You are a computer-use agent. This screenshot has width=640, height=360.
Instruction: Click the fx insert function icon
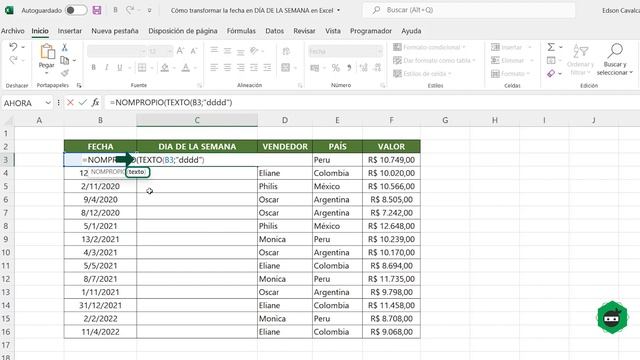(x=96, y=103)
